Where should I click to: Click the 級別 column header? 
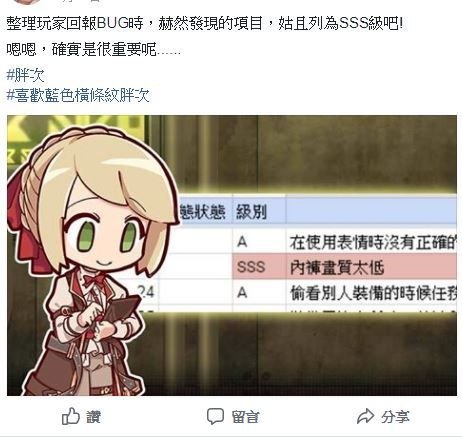(251, 211)
